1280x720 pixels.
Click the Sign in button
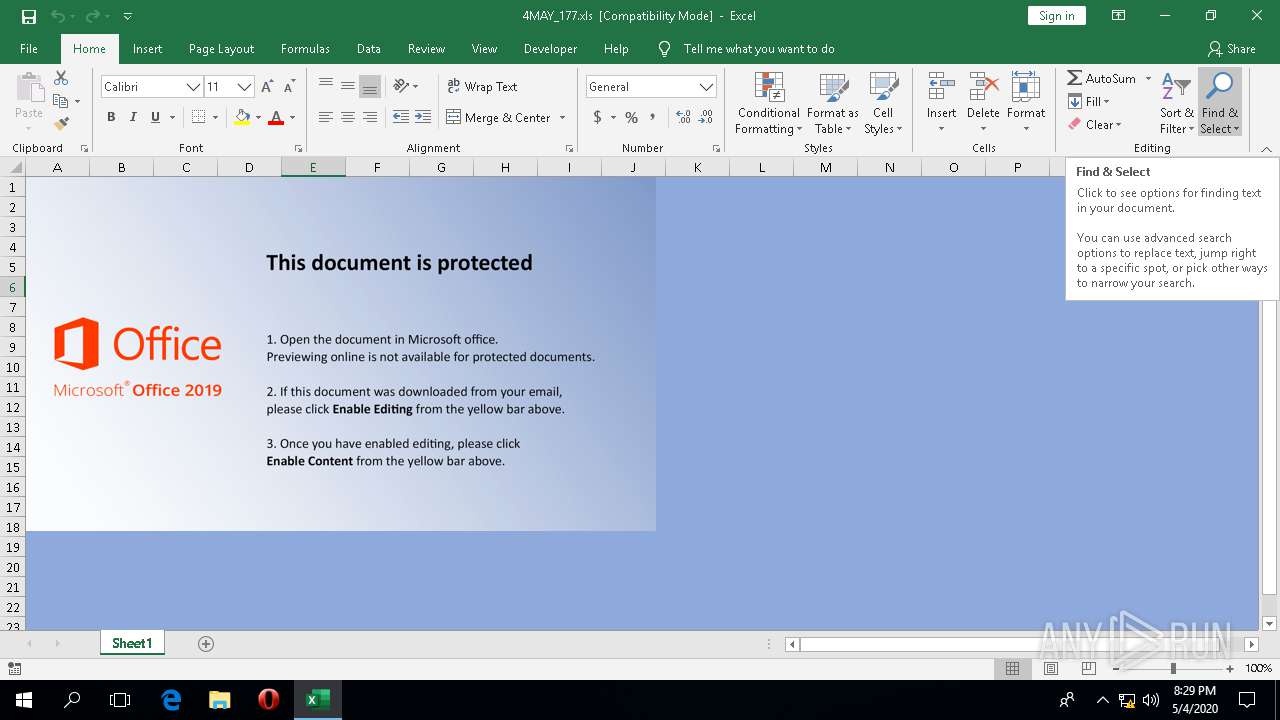point(1056,16)
